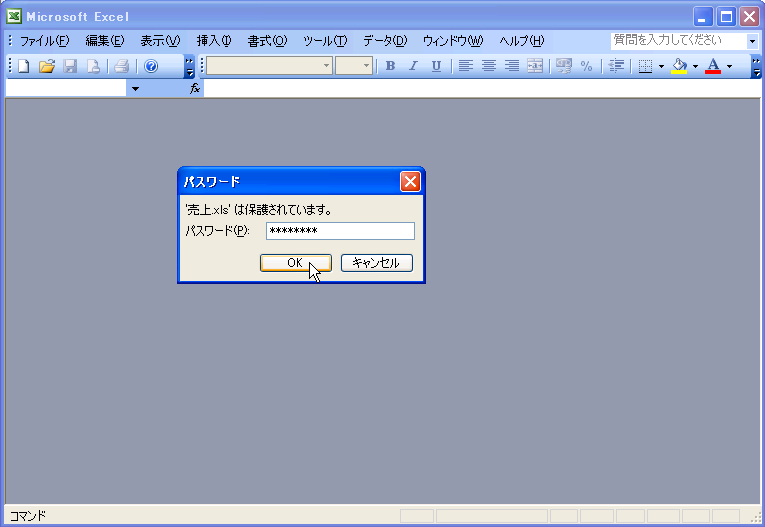The image size is (765, 527).
Task: Open the help question box dropdown
Action: [x=752, y=41]
